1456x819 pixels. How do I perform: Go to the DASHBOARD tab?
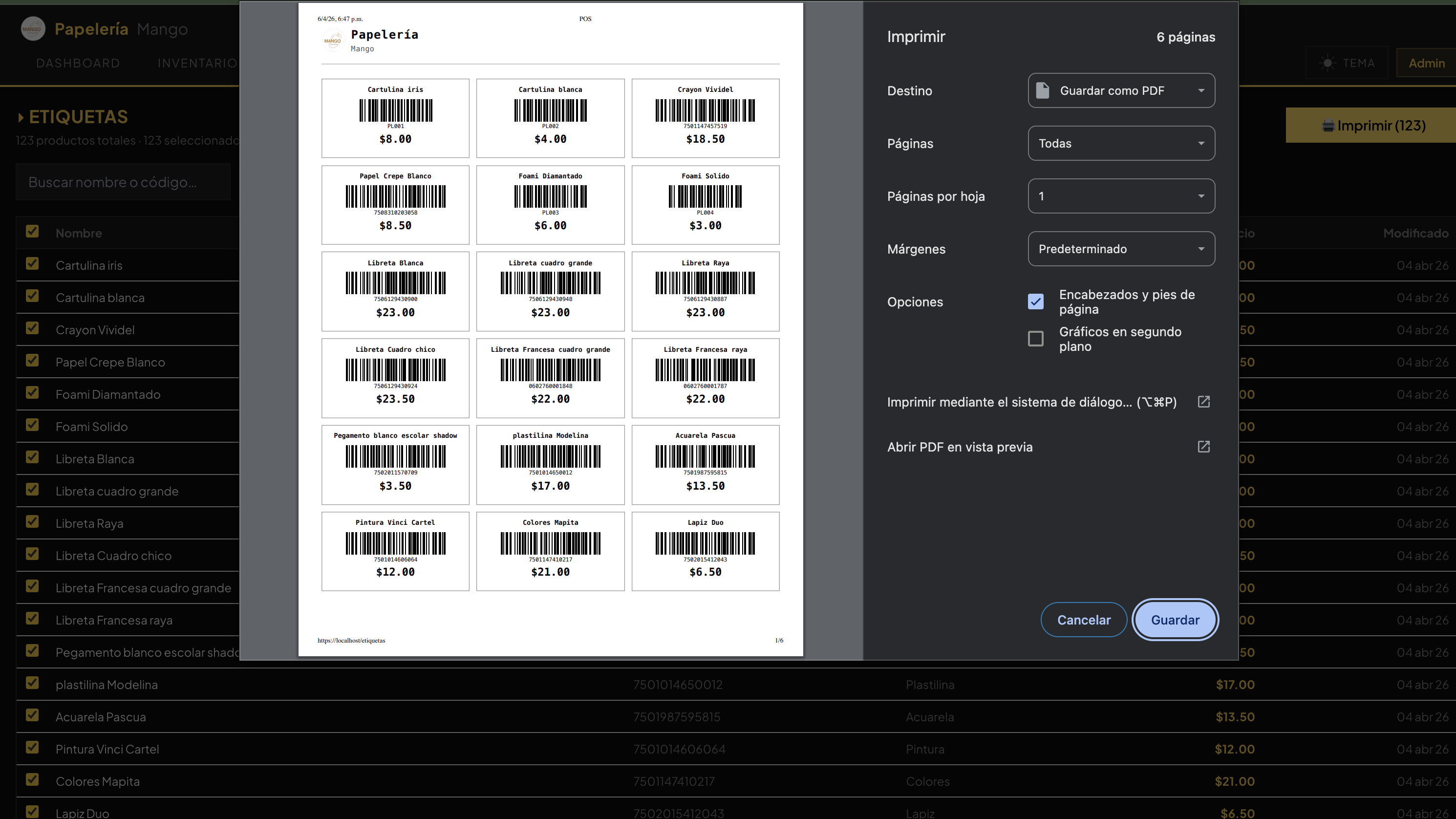click(x=78, y=64)
